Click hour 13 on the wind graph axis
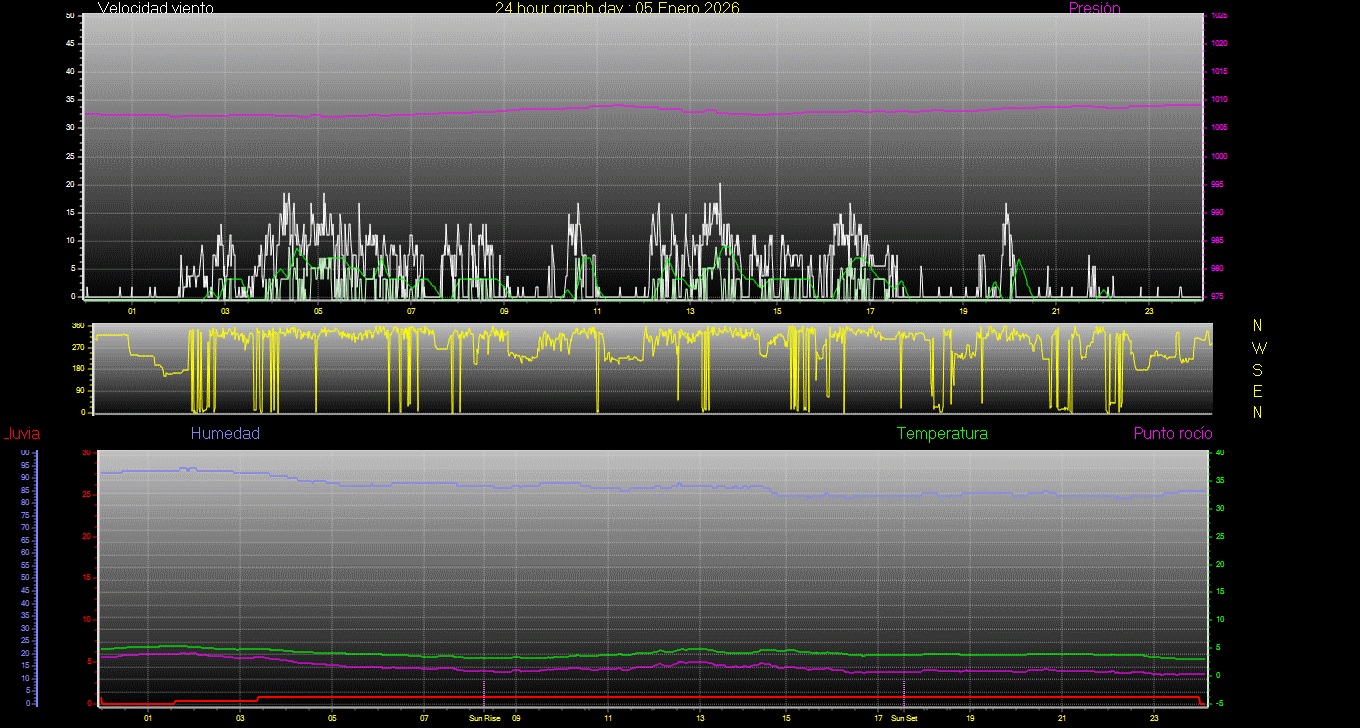Screen dimensions: 1360x728 (x=690, y=311)
